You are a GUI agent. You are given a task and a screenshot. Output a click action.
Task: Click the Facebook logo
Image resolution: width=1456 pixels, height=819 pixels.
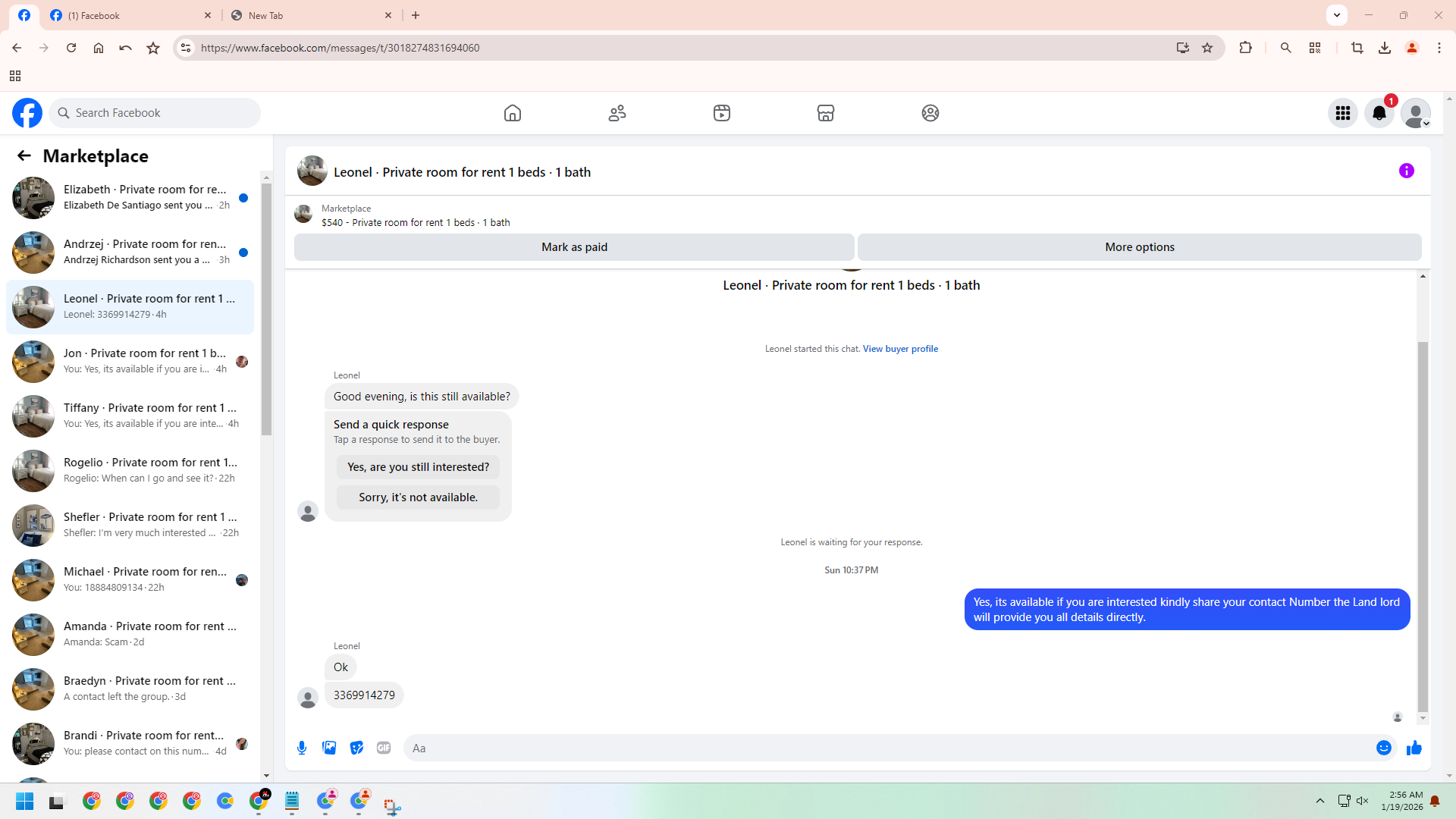coord(27,113)
